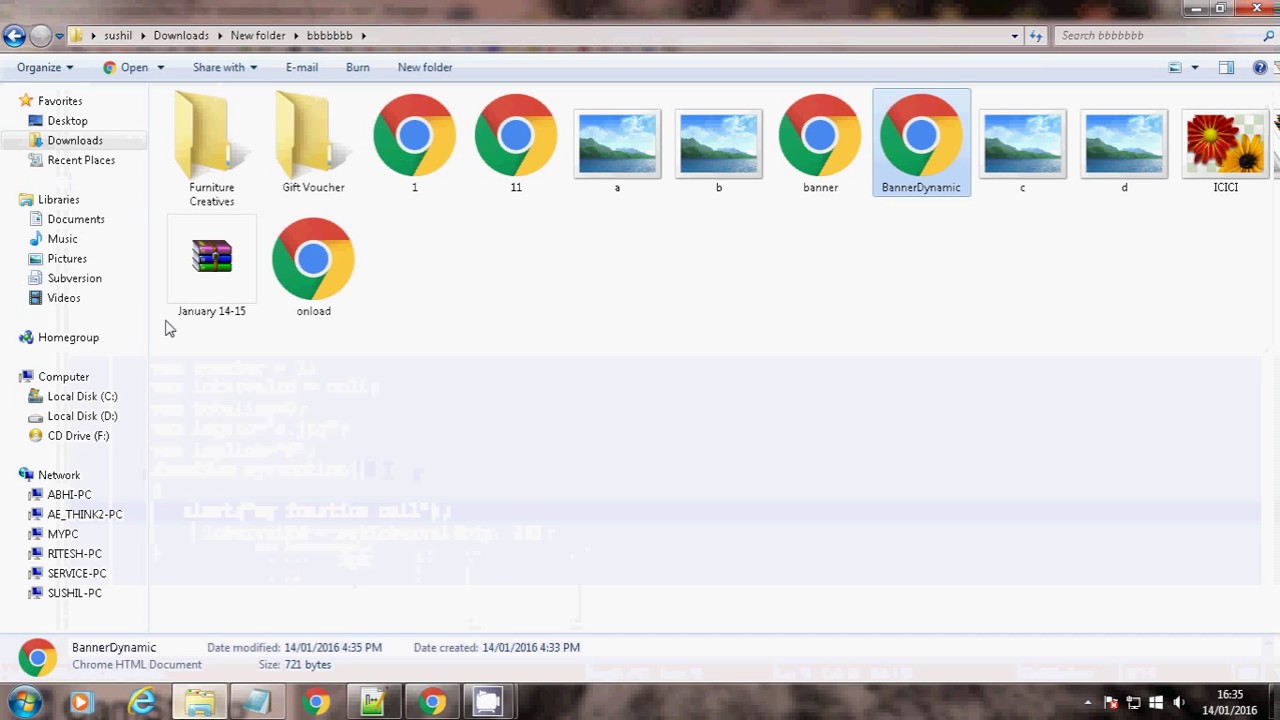
Task: Select the Chrome HTML file named 1
Action: [x=414, y=143]
